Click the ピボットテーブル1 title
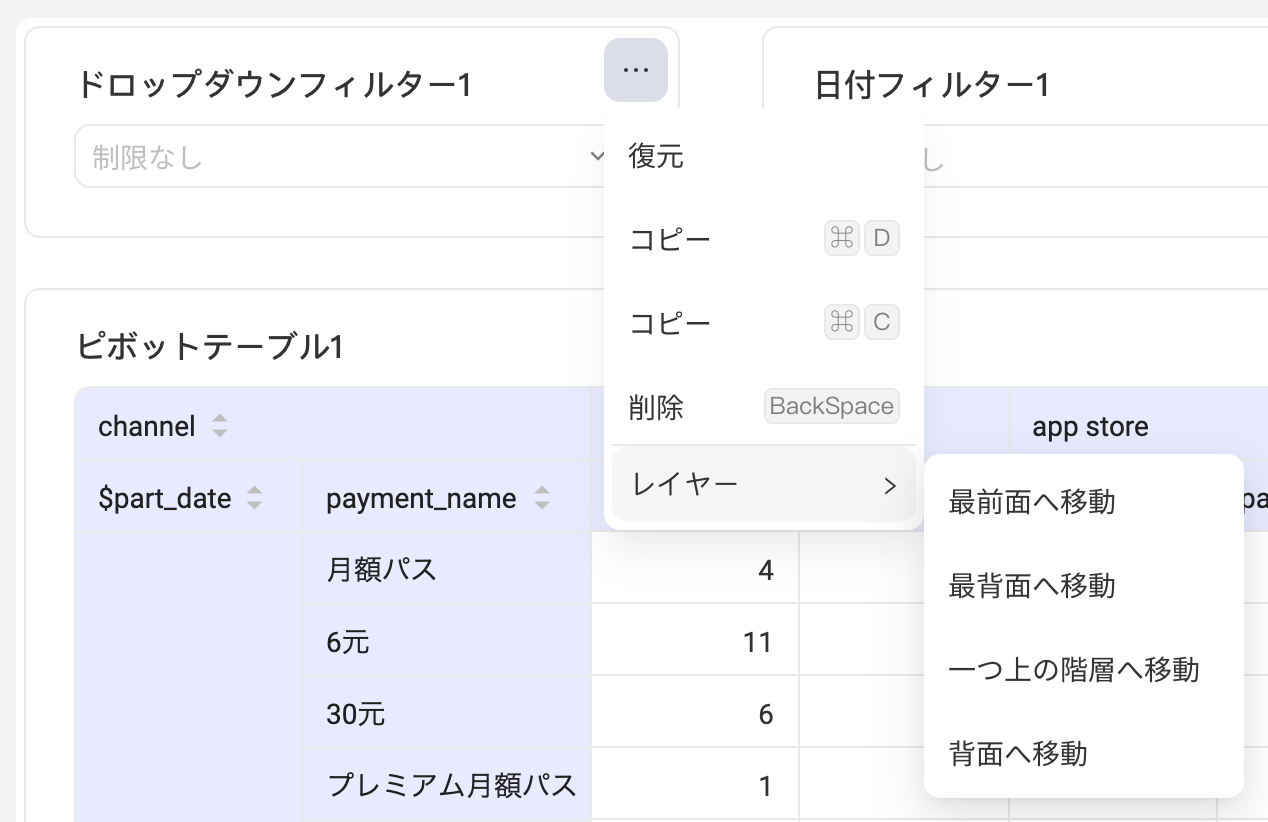Image resolution: width=1268 pixels, height=822 pixels. click(211, 347)
